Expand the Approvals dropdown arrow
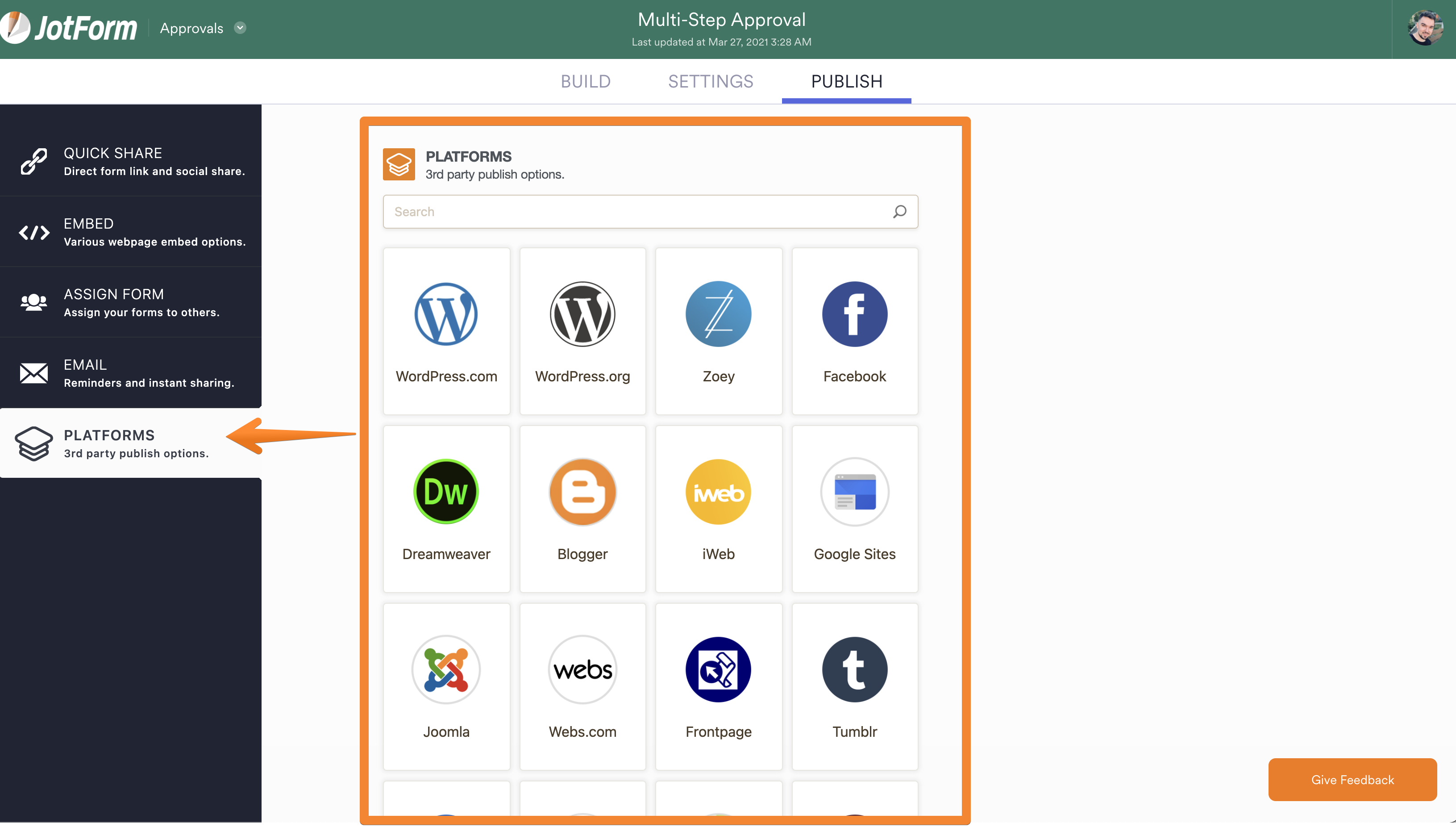The image size is (1456, 827). (240, 28)
